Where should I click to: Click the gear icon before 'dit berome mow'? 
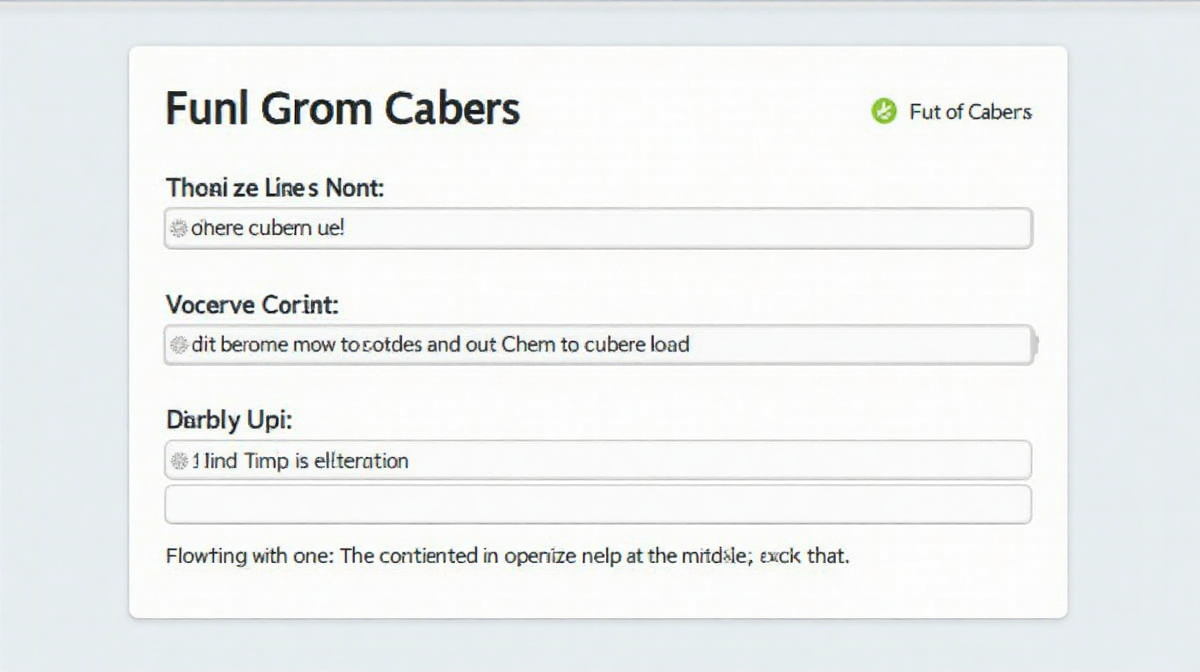click(x=179, y=345)
